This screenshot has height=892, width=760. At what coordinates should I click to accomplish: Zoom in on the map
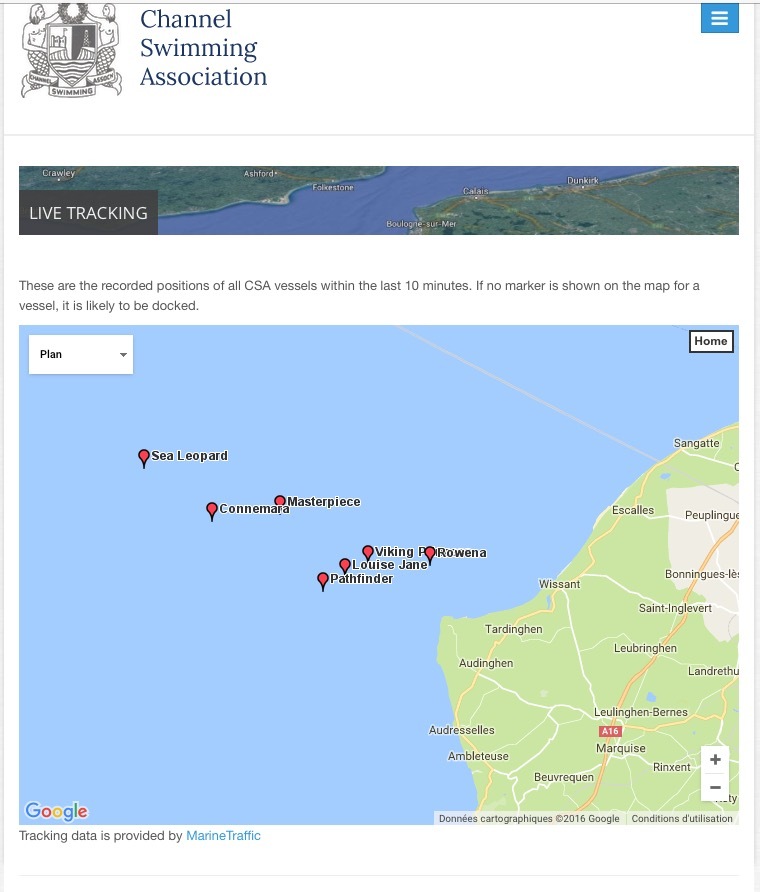[x=715, y=760]
